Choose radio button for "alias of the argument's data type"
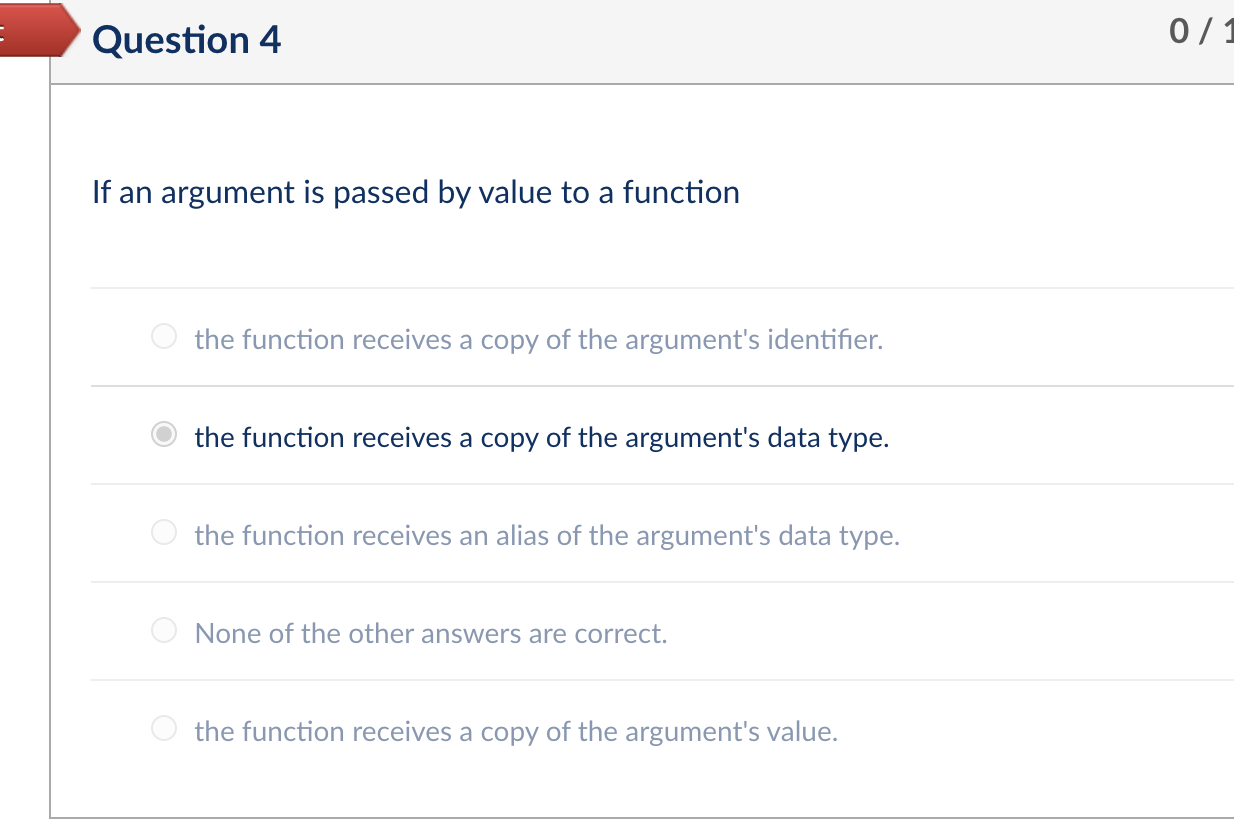Viewport: 1234px width, 820px height. [x=164, y=534]
